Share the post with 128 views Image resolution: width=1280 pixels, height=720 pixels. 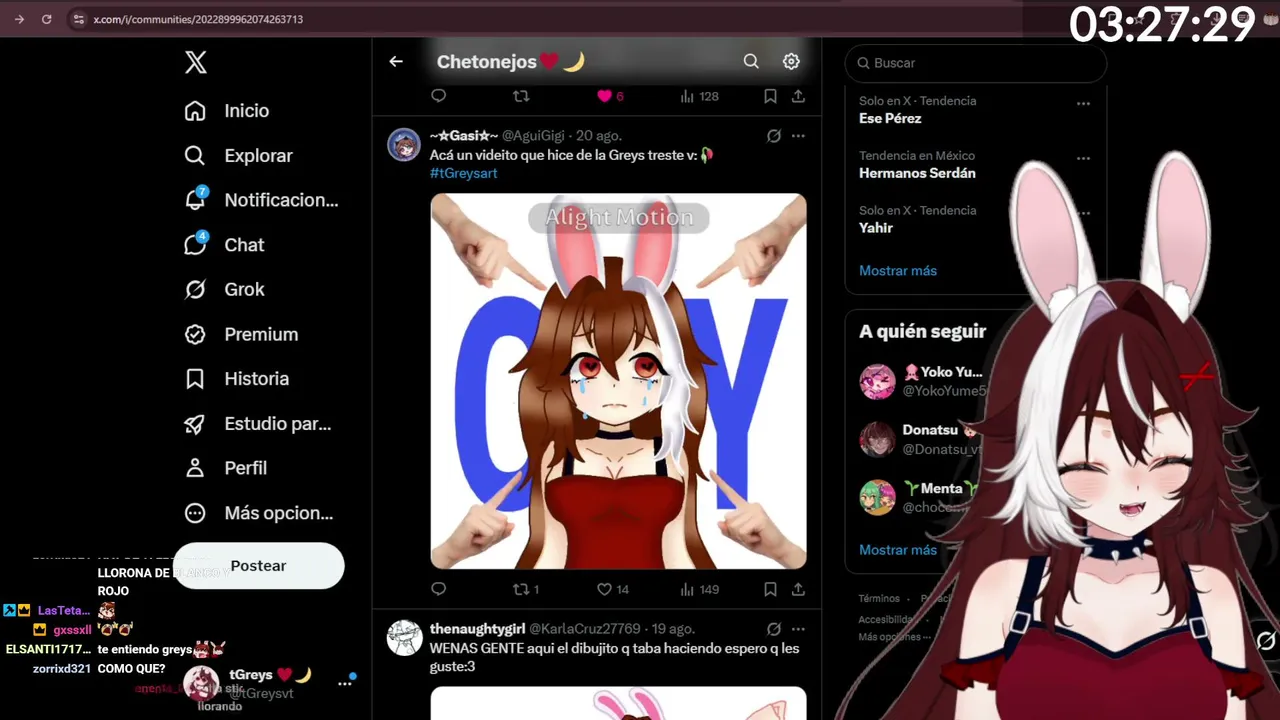tap(798, 96)
